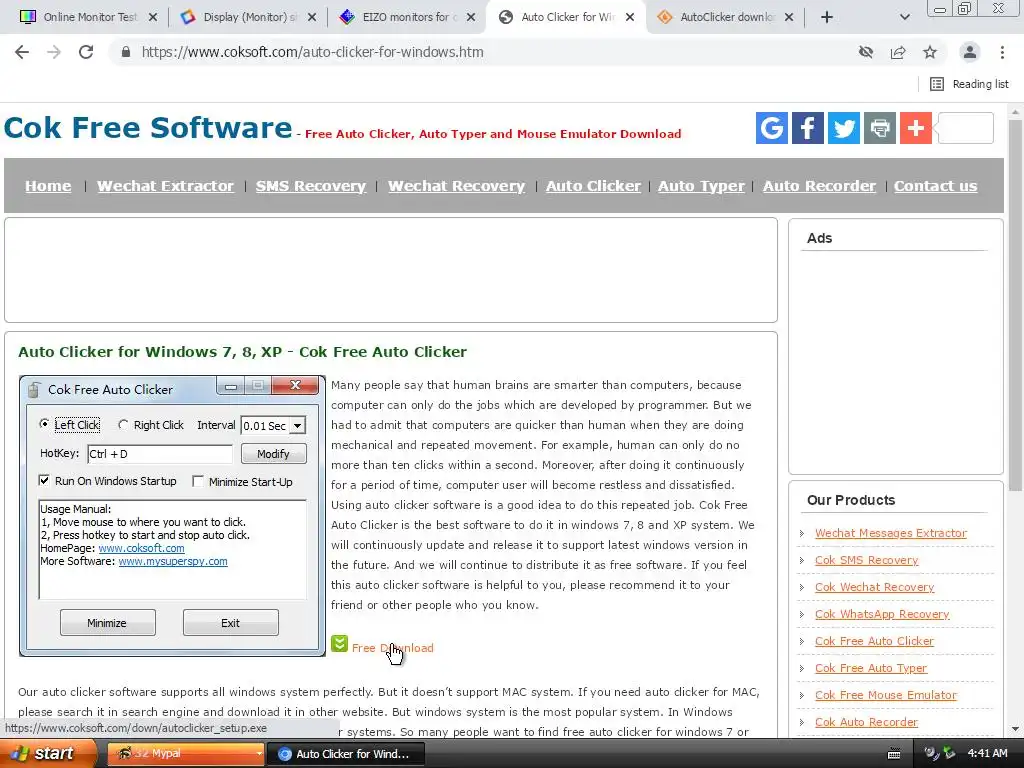Click the Minimize button in Auto Clicker image
The image size is (1024, 768).
pyautogui.click(x=107, y=623)
